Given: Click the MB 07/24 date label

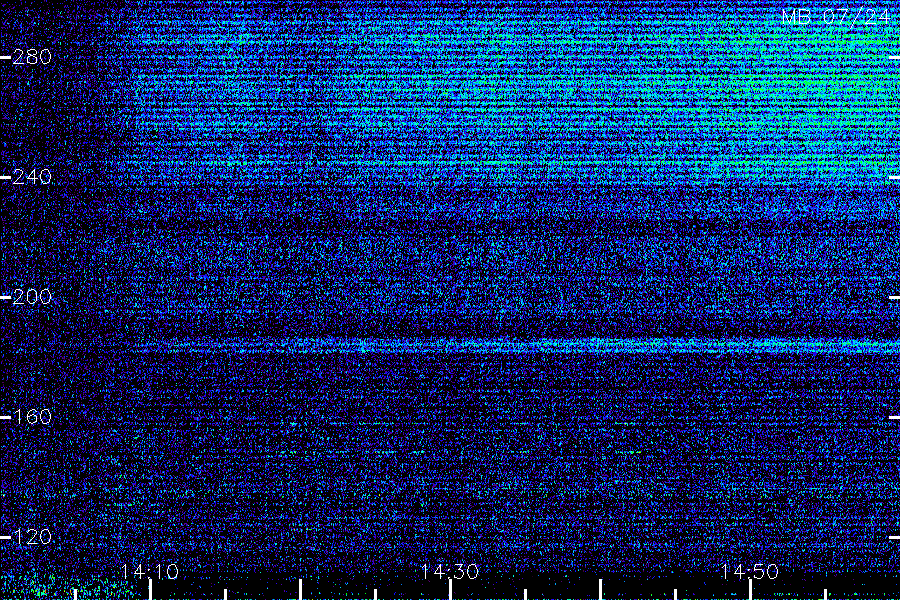Looking at the screenshot, I should click(x=836, y=17).
